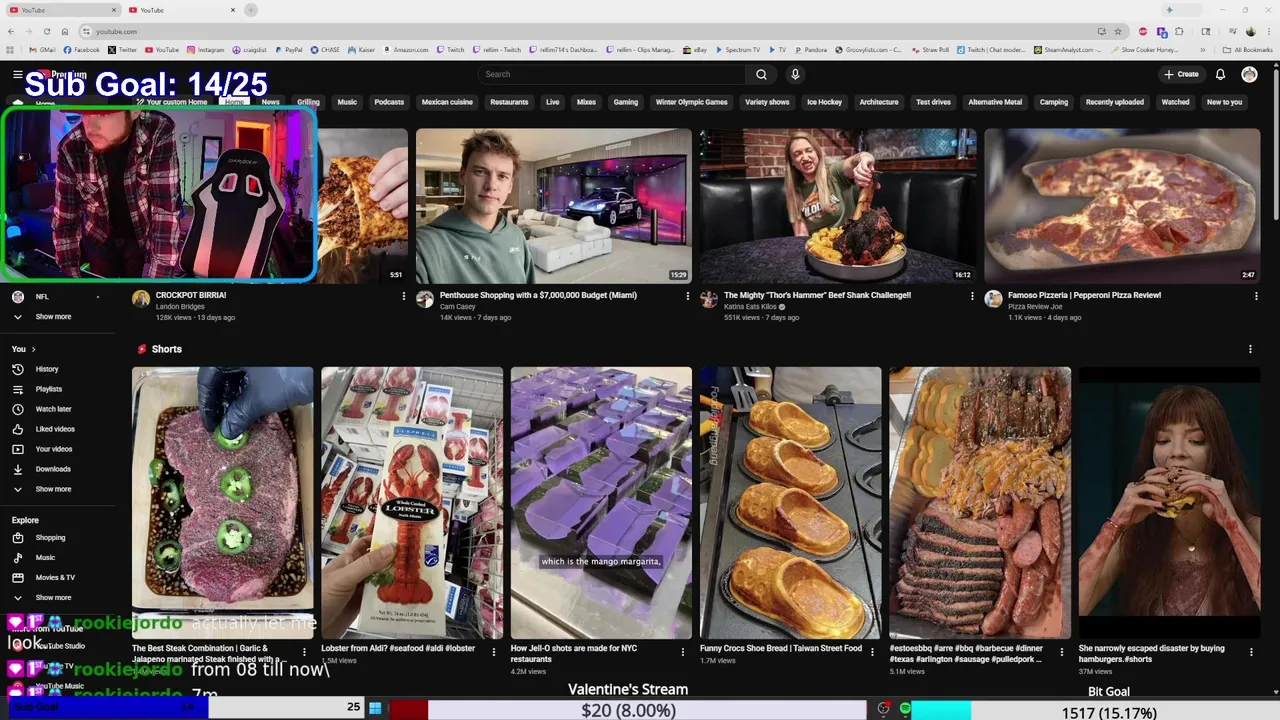Play the Penthouse Shopping video thumbnail
The height and width of the screenshot is (720, 1280).
point(554,206)
